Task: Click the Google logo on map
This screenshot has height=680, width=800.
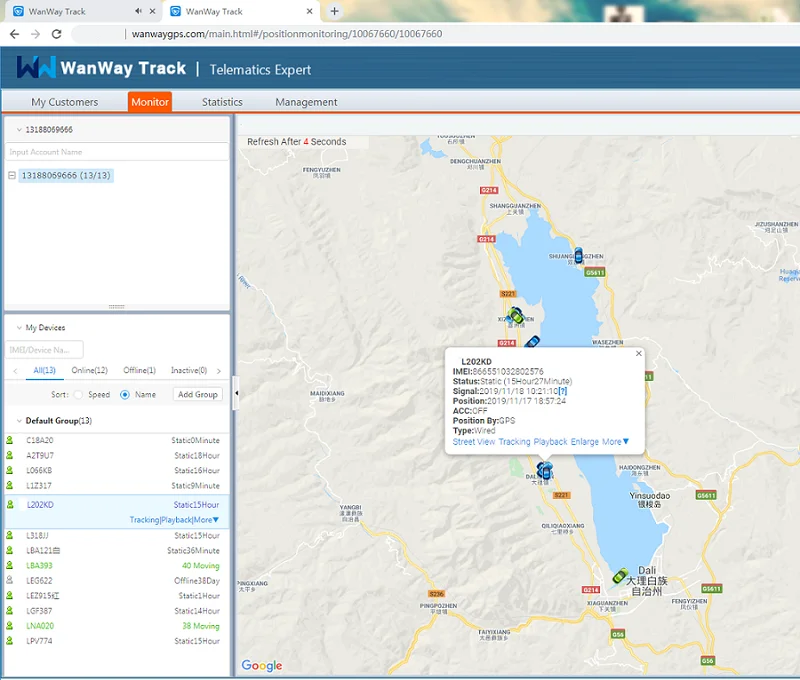Action: tap(262, 665)
